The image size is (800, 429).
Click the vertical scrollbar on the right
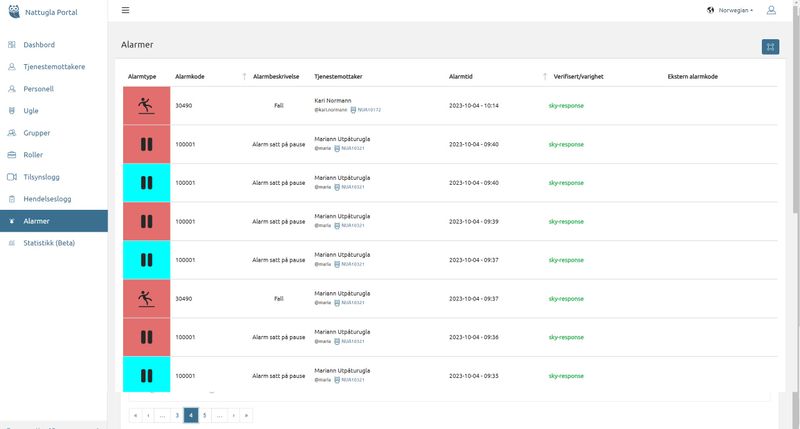coord(795,150)
